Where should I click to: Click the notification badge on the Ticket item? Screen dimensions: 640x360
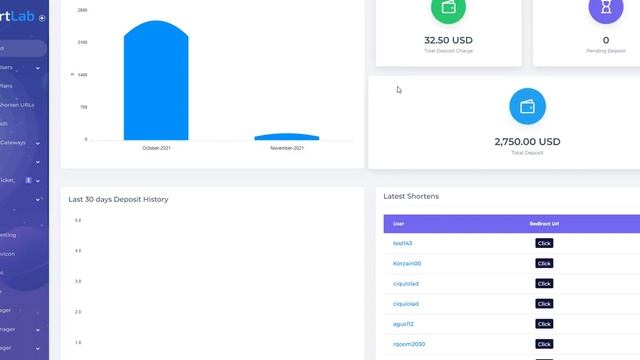(x=28, y=180)
